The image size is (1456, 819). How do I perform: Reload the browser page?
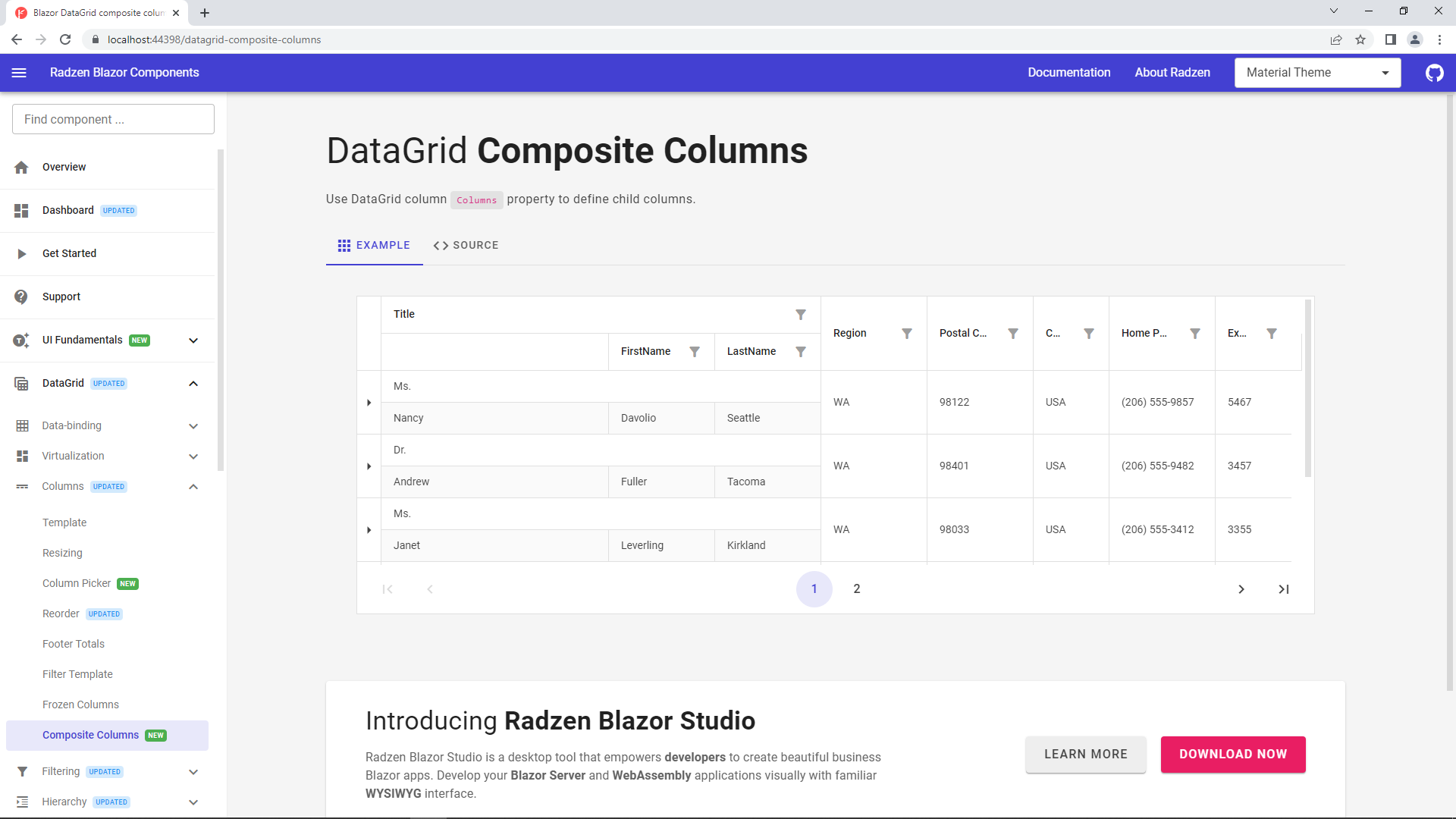coord(65,39)
